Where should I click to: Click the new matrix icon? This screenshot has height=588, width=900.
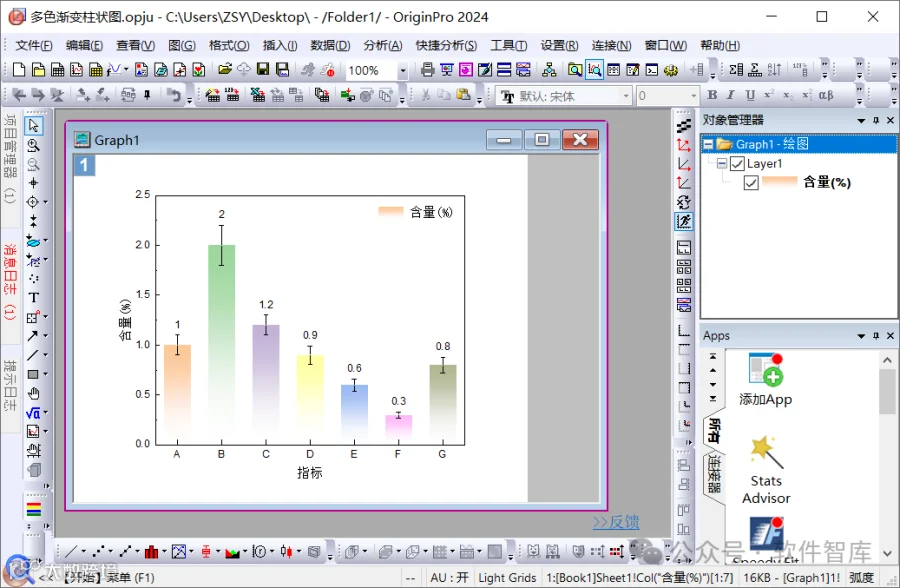click(96, 70)
